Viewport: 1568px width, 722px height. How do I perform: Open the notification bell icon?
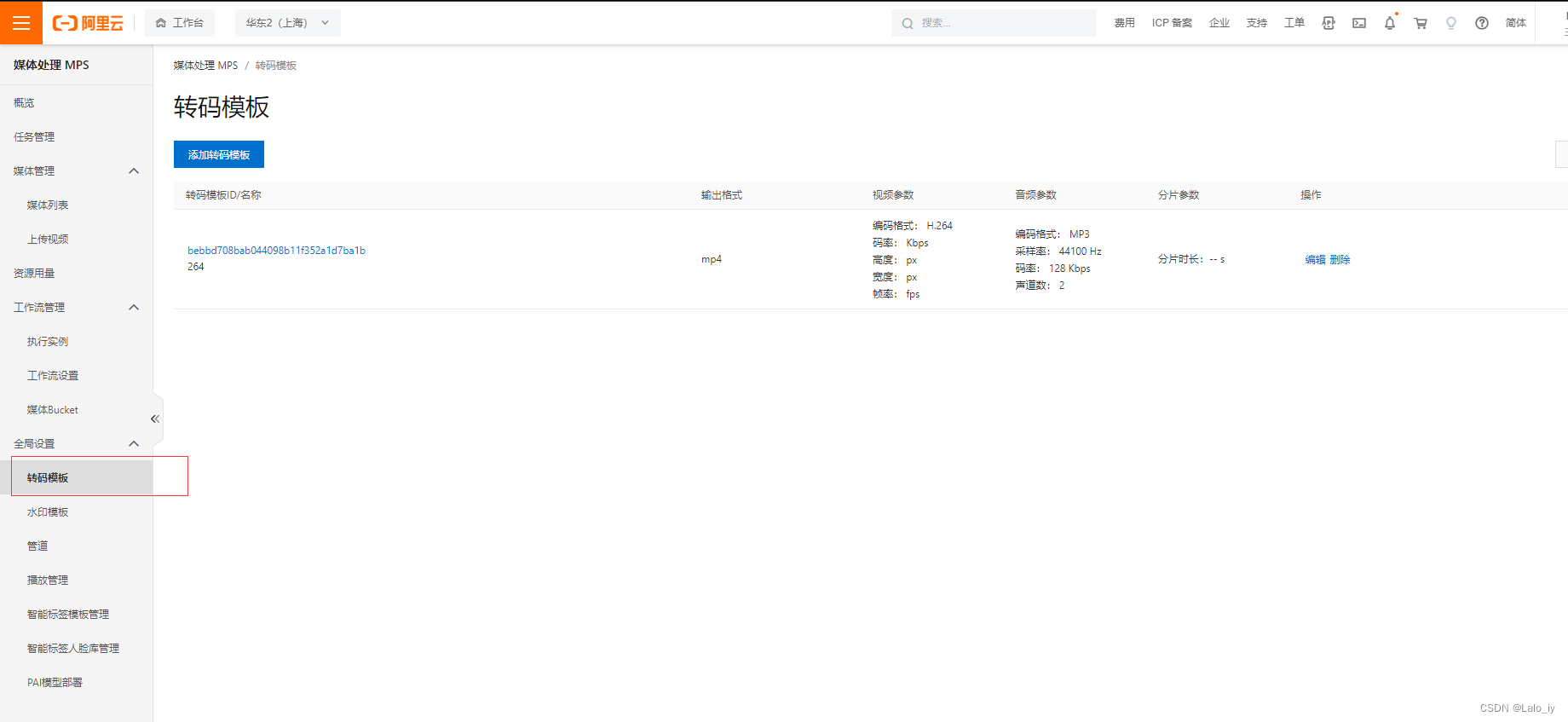click(1390, 23)
